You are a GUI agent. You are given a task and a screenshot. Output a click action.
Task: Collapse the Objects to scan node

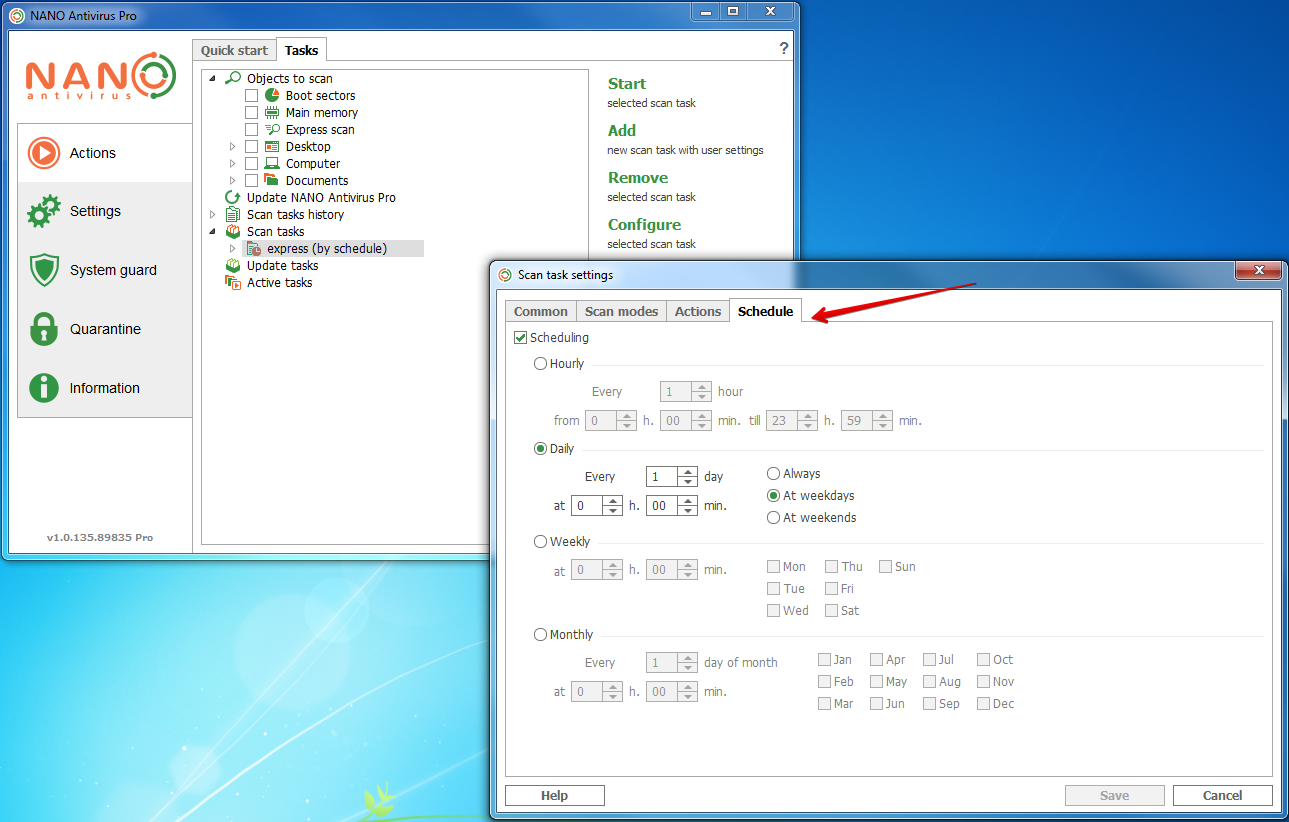pyautogui.click(x=212, y=79)
